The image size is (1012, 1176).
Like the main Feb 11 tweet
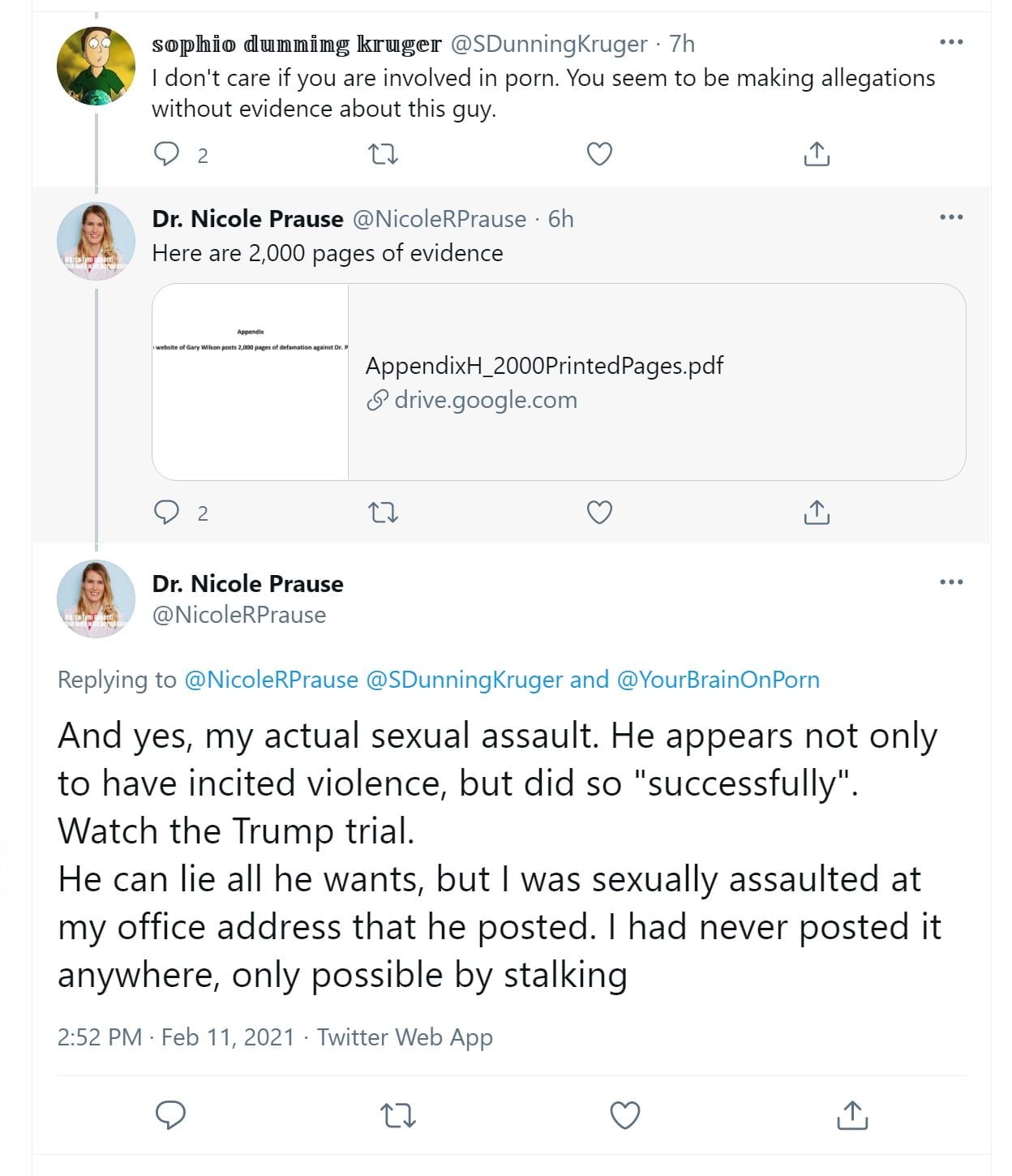coord(624,1115)
